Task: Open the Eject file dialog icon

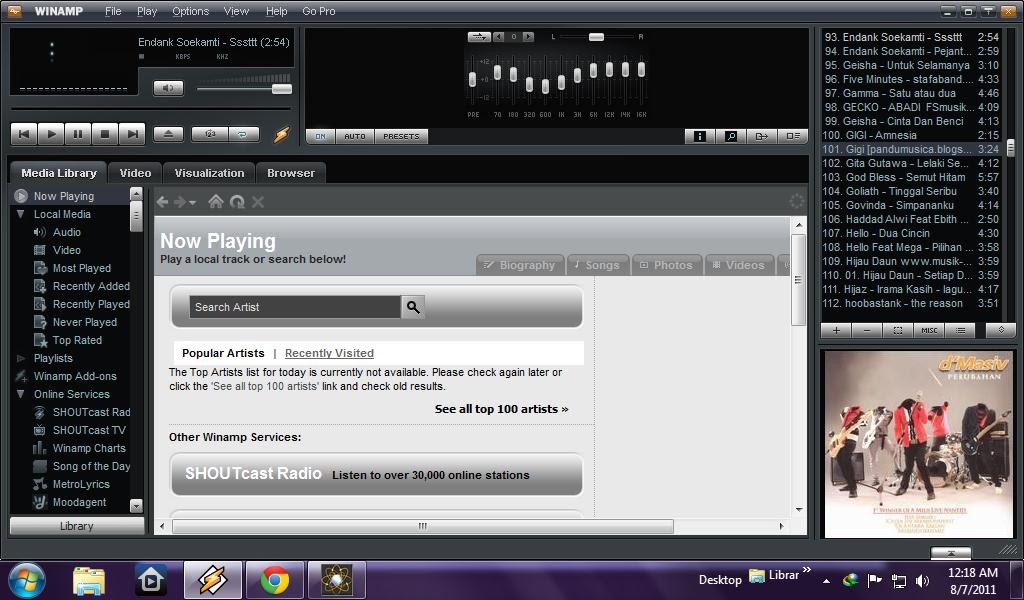Action: [x=167, y=133]
